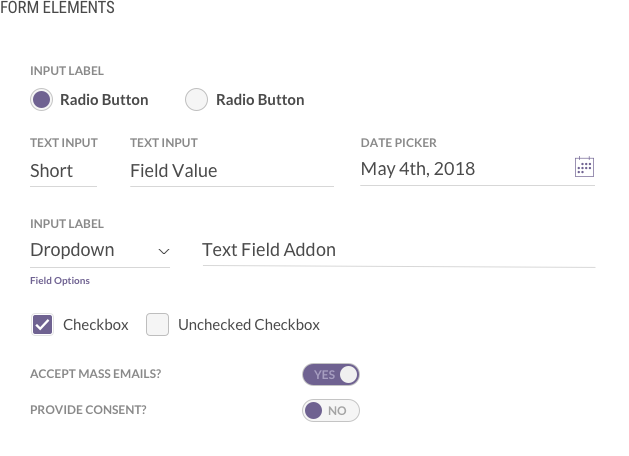Screen dimensions: 629x456
Task: Expand the Dropdown chevron arrow
Action: pyautogui.click(x=164, y=251)
